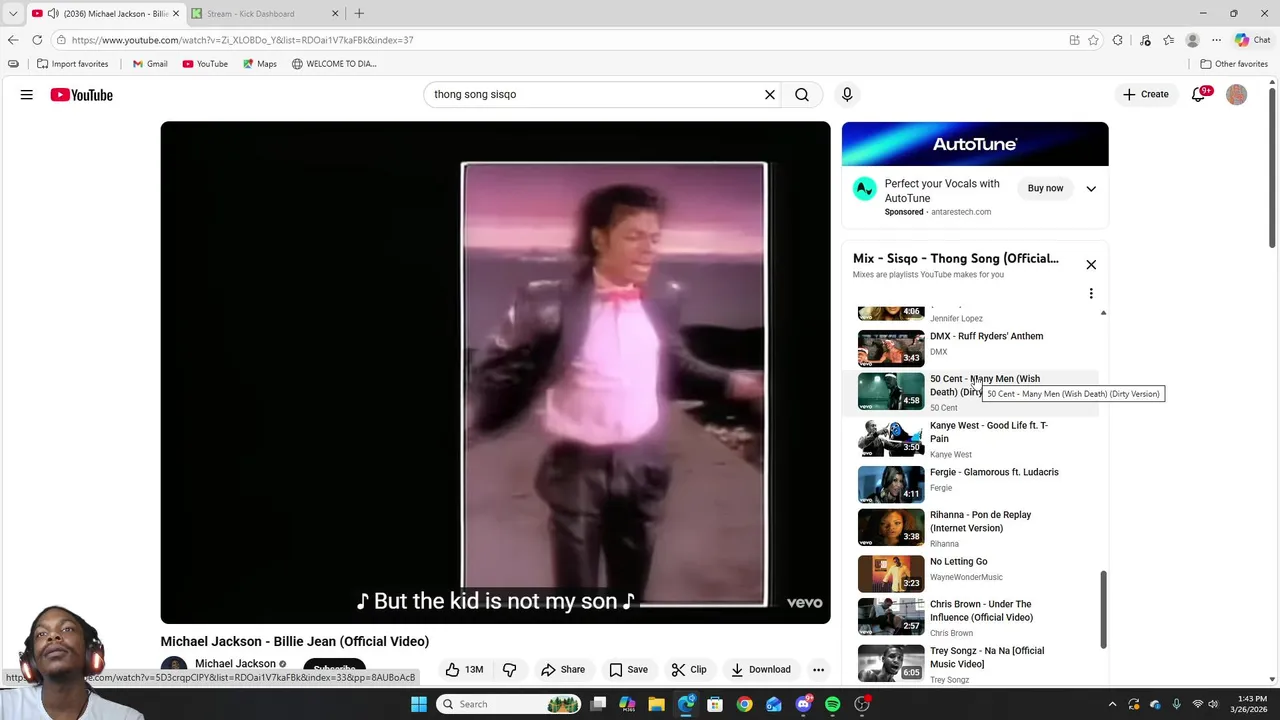Open the Gmail bookmark
1280x720 pixels.
150,64
